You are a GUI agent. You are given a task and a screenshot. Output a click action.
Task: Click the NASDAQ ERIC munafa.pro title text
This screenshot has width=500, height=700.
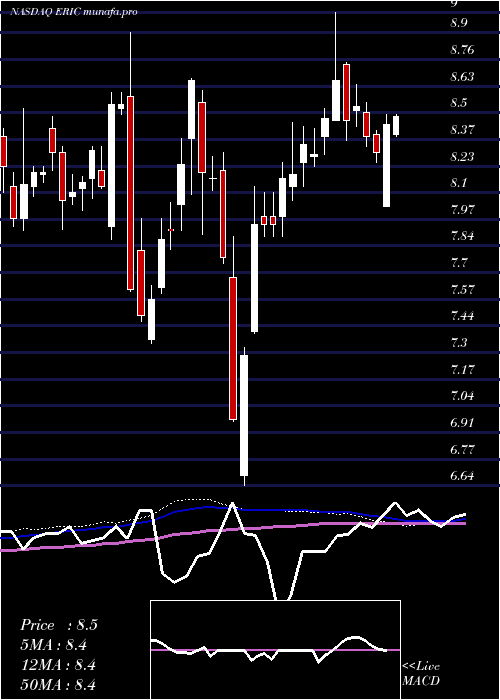point(74,12)
